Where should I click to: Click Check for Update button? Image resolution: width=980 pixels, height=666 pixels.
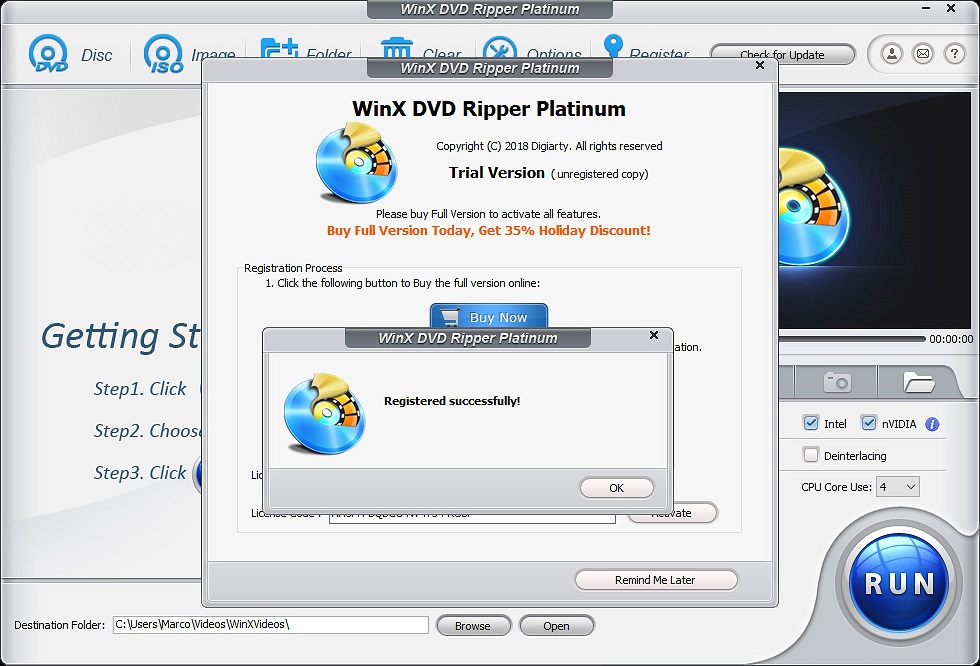(782, 54)
